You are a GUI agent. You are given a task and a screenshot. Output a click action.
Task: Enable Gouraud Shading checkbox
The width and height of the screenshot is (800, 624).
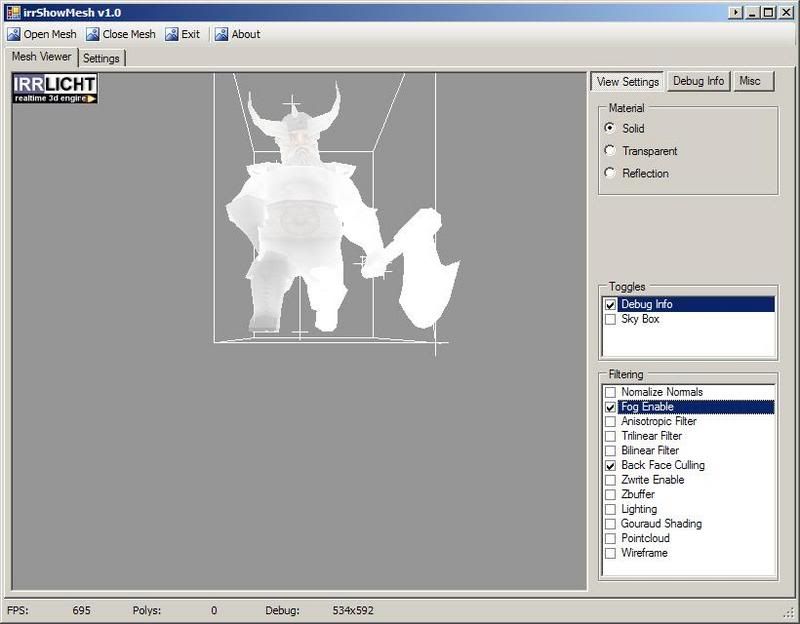click(x=610, y=524)
